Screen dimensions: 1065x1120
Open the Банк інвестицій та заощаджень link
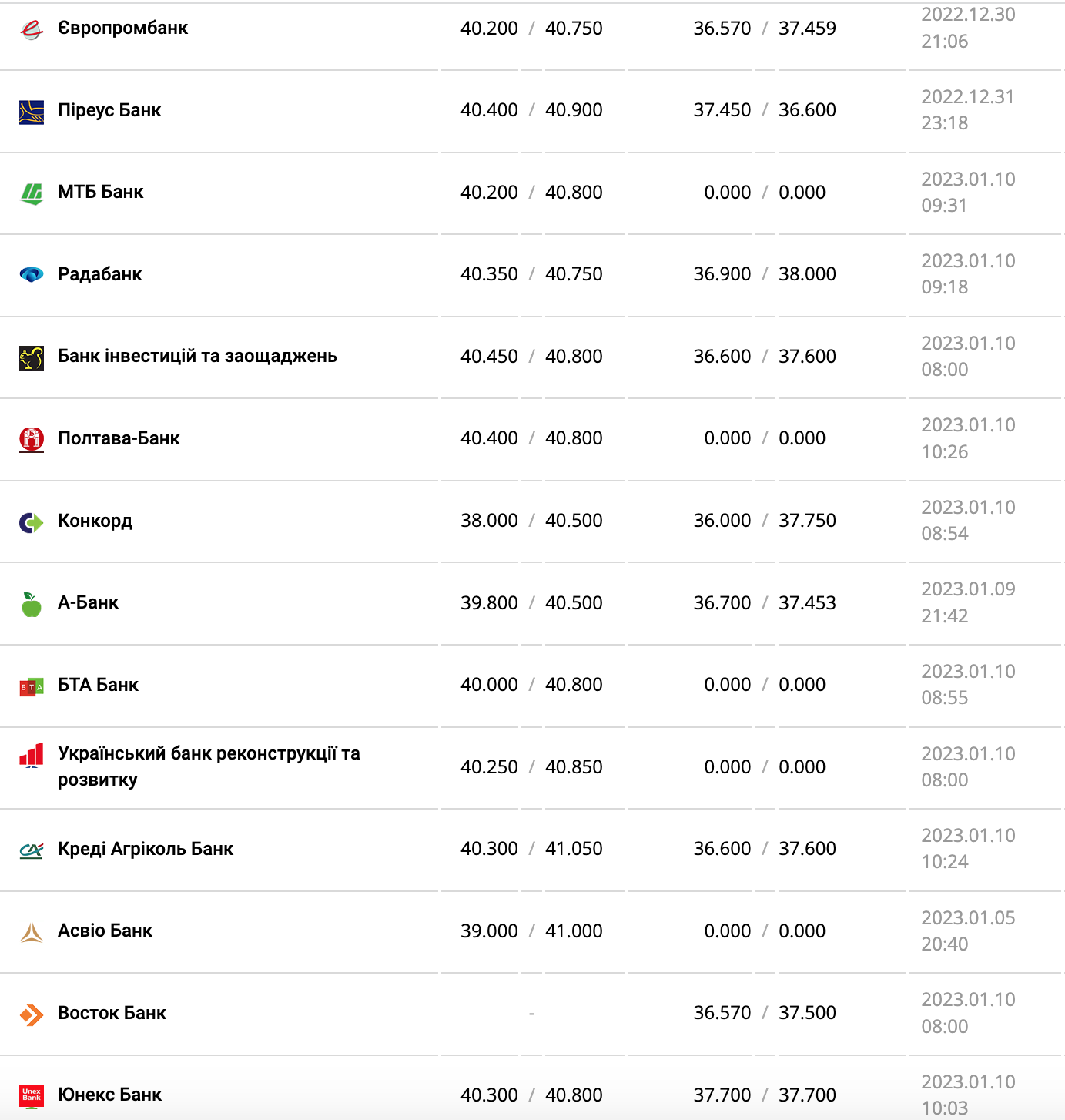coord(197,356)
